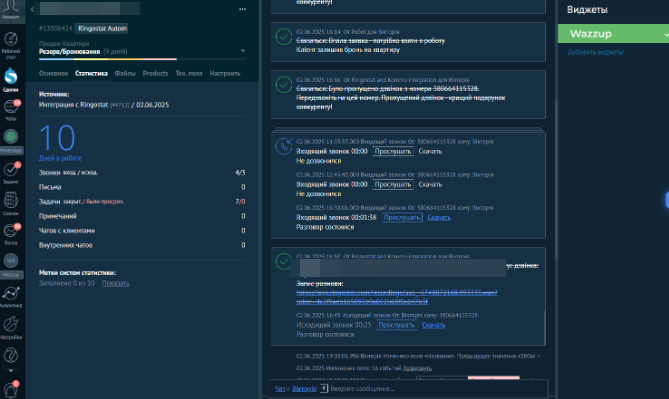Click the Ringostat Autom tag
This screenshot has width=669, height=399.
coord(102,29)
